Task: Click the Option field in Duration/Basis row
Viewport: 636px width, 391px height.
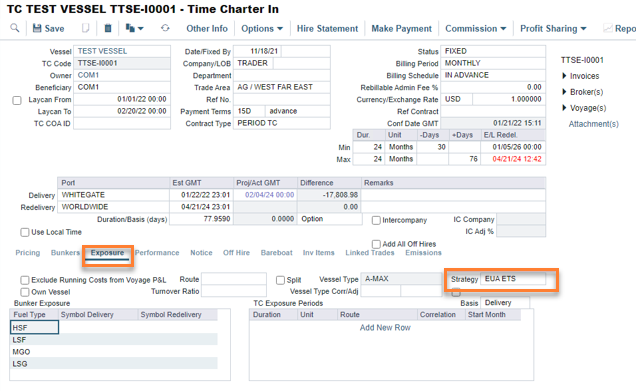Action: [x=330, y=219]
